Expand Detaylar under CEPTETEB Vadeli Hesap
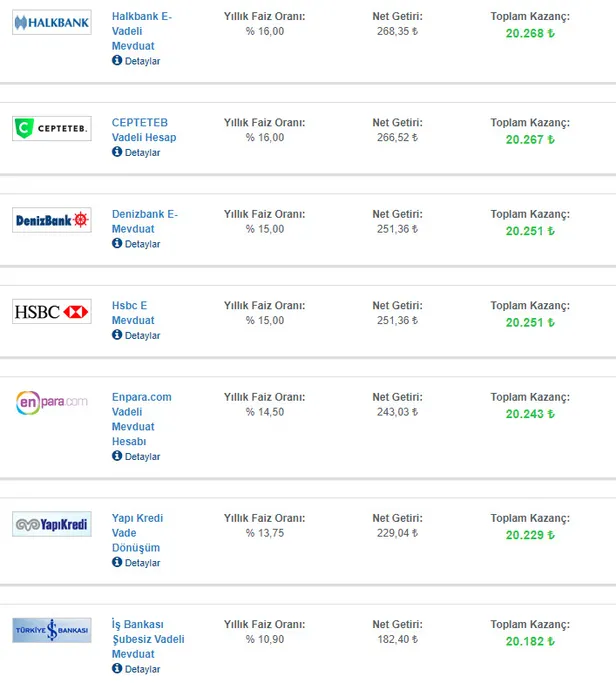This screenshot has height=683, width=616. click(x=137, y=152)
